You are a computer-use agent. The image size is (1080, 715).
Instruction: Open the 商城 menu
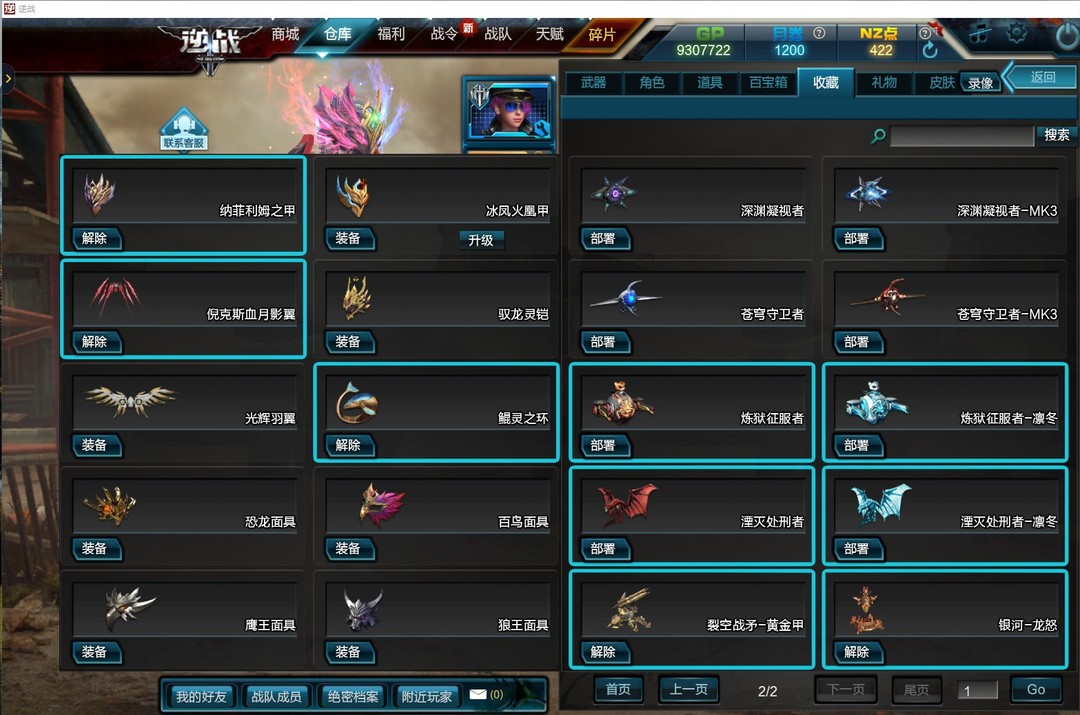[x=285, y=34]
